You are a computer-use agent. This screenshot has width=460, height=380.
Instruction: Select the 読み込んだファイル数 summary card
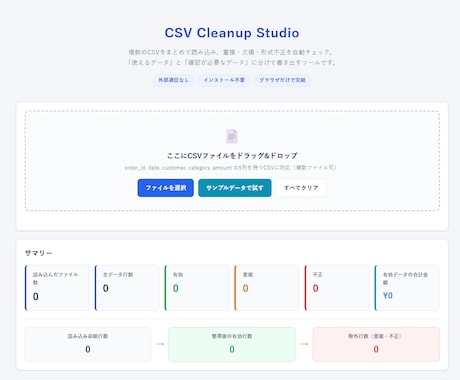click(57, 288)
